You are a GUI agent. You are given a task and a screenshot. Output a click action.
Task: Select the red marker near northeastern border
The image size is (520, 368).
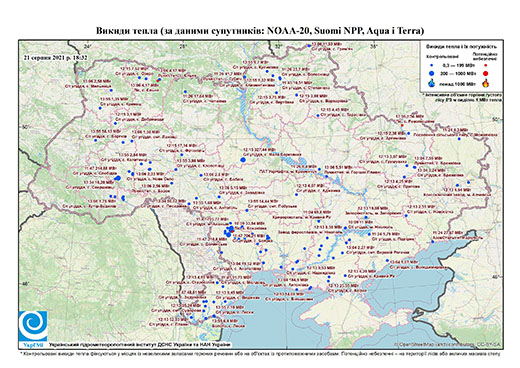[x=402, y=125]
